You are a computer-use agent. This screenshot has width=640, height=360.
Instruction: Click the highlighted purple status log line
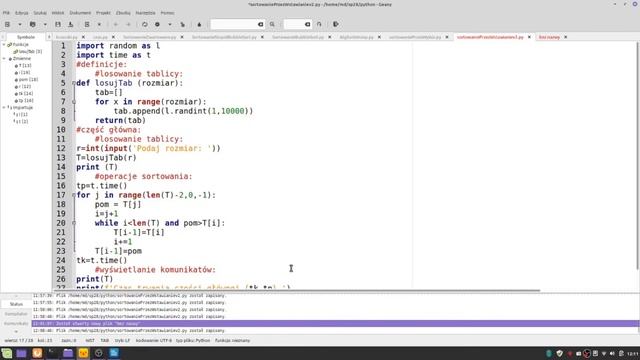335,324
